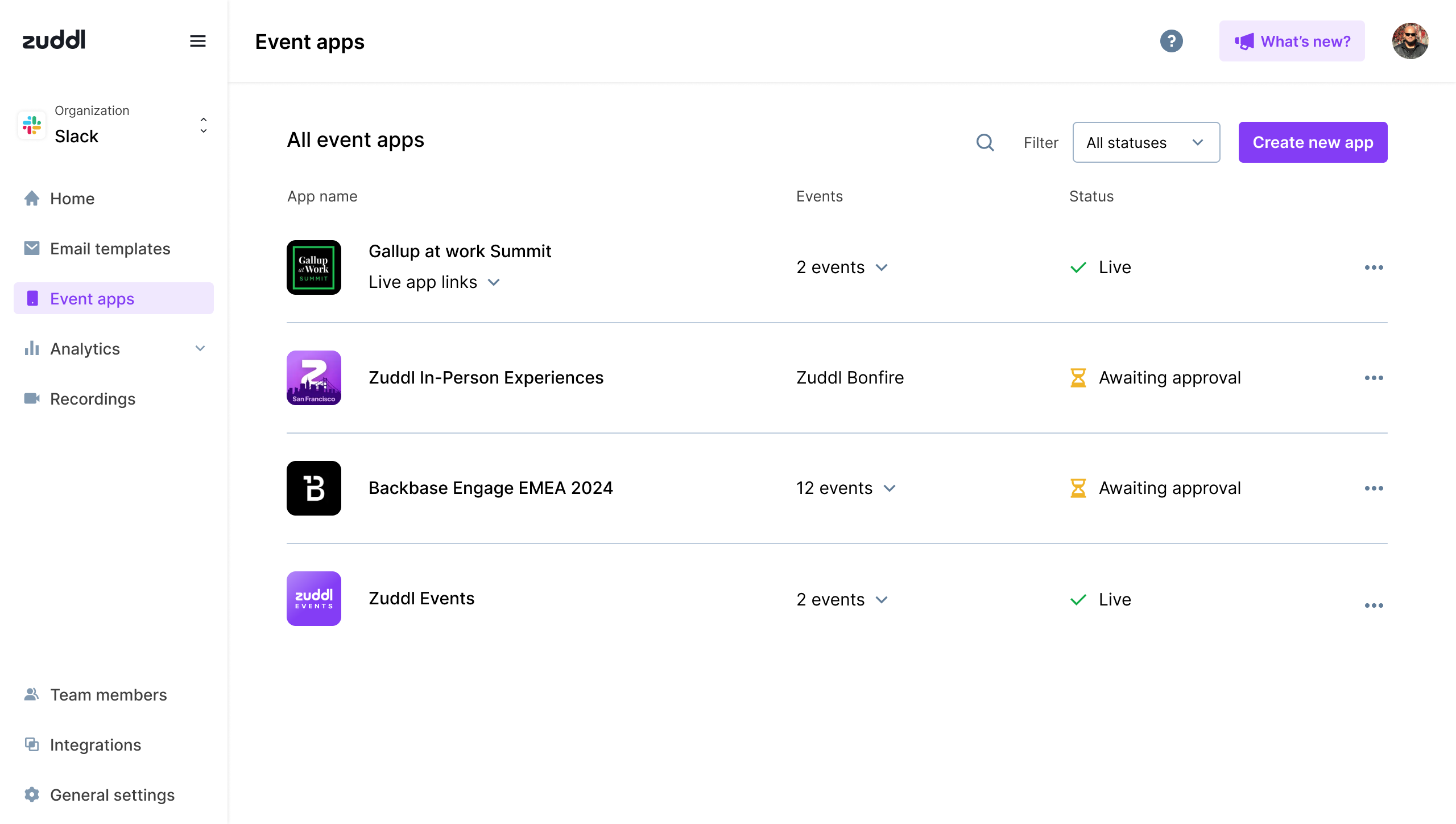The height and width of the screenshot is (824, 1456).
Task: Click the Zuddl Bonfire event text
Action: [850, 377]
